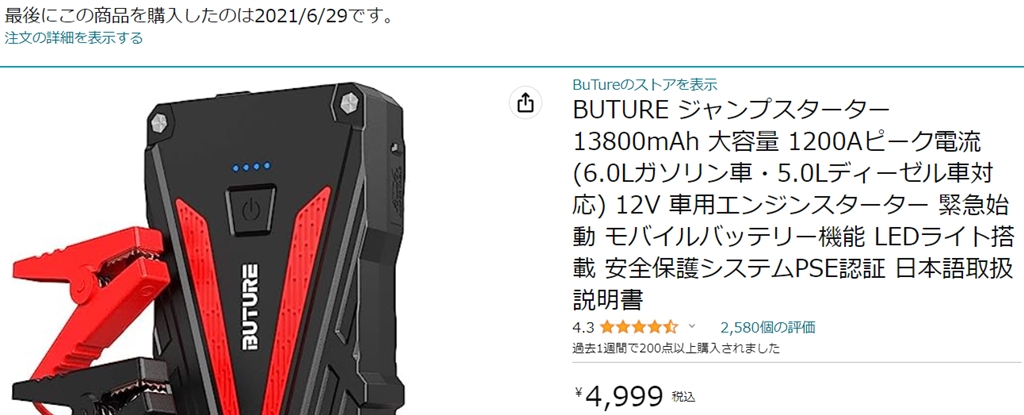
Task: Click 過去1週間で200点以上購入されました text
Action: point(676,348)
